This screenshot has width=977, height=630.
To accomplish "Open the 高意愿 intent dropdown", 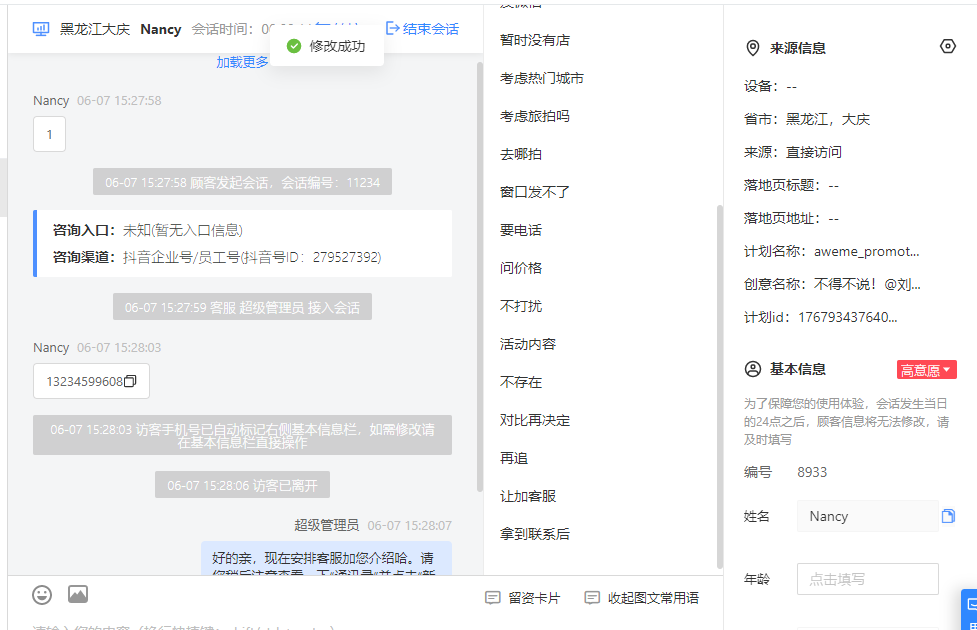I will point(927,370).
